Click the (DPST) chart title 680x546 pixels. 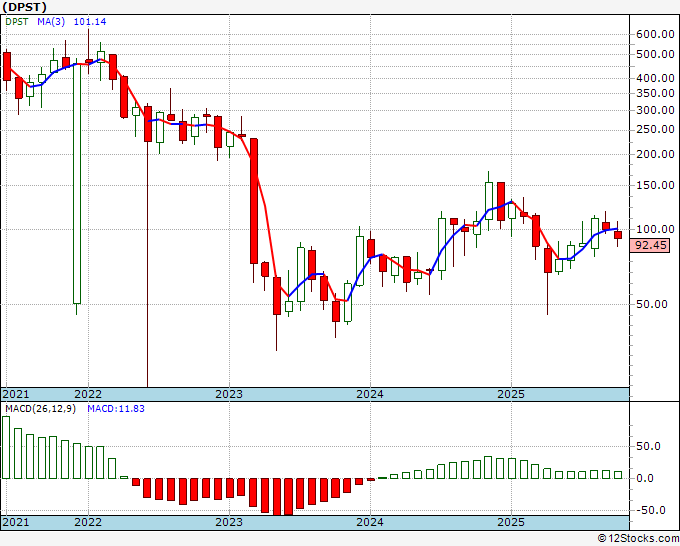24,7
